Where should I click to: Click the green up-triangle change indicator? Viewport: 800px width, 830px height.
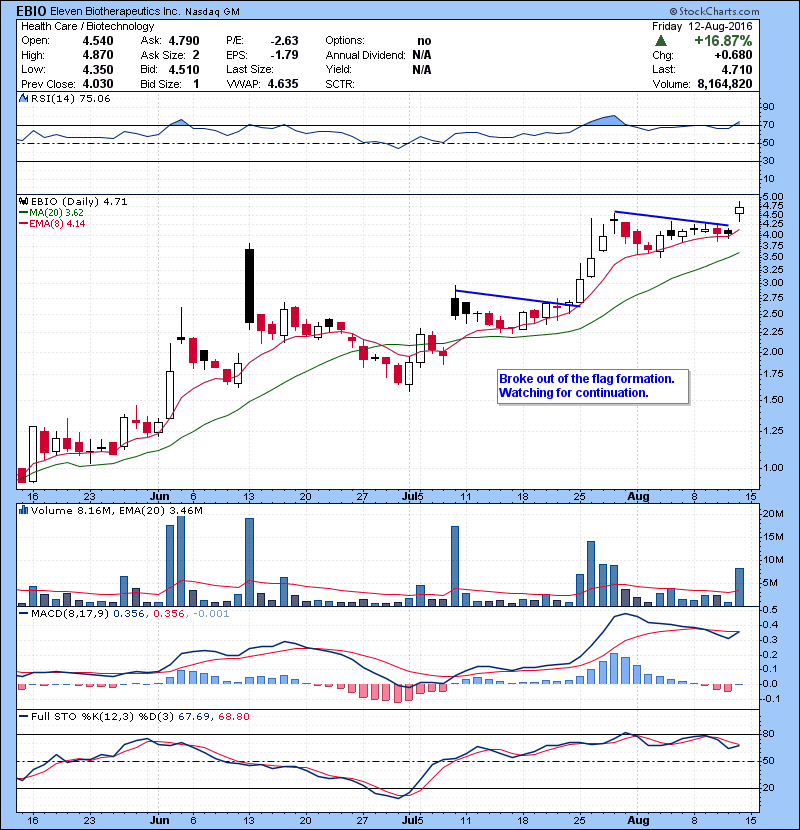(660, 41)
